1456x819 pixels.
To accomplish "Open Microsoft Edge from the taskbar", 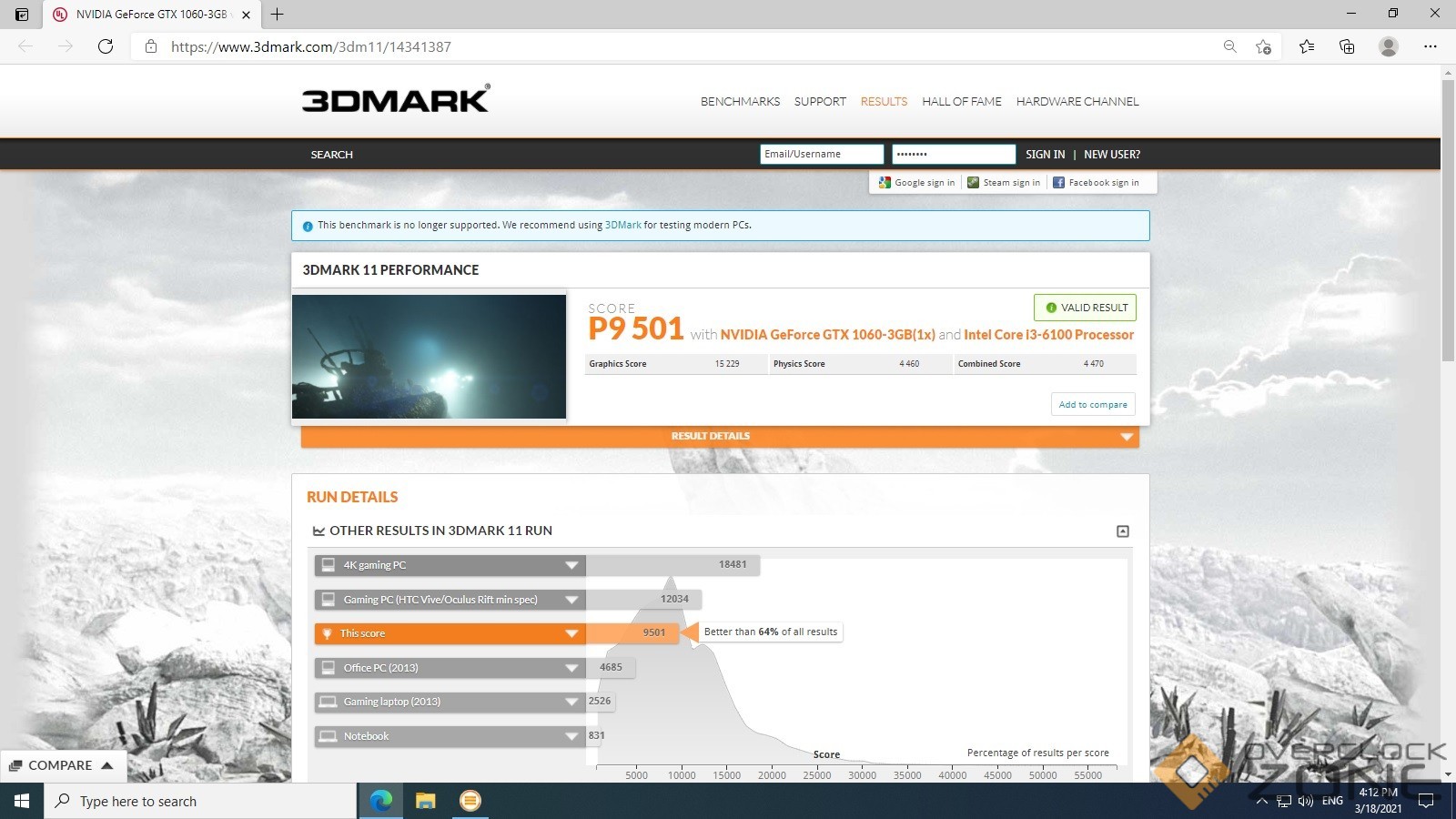I will tap(381, 801).
